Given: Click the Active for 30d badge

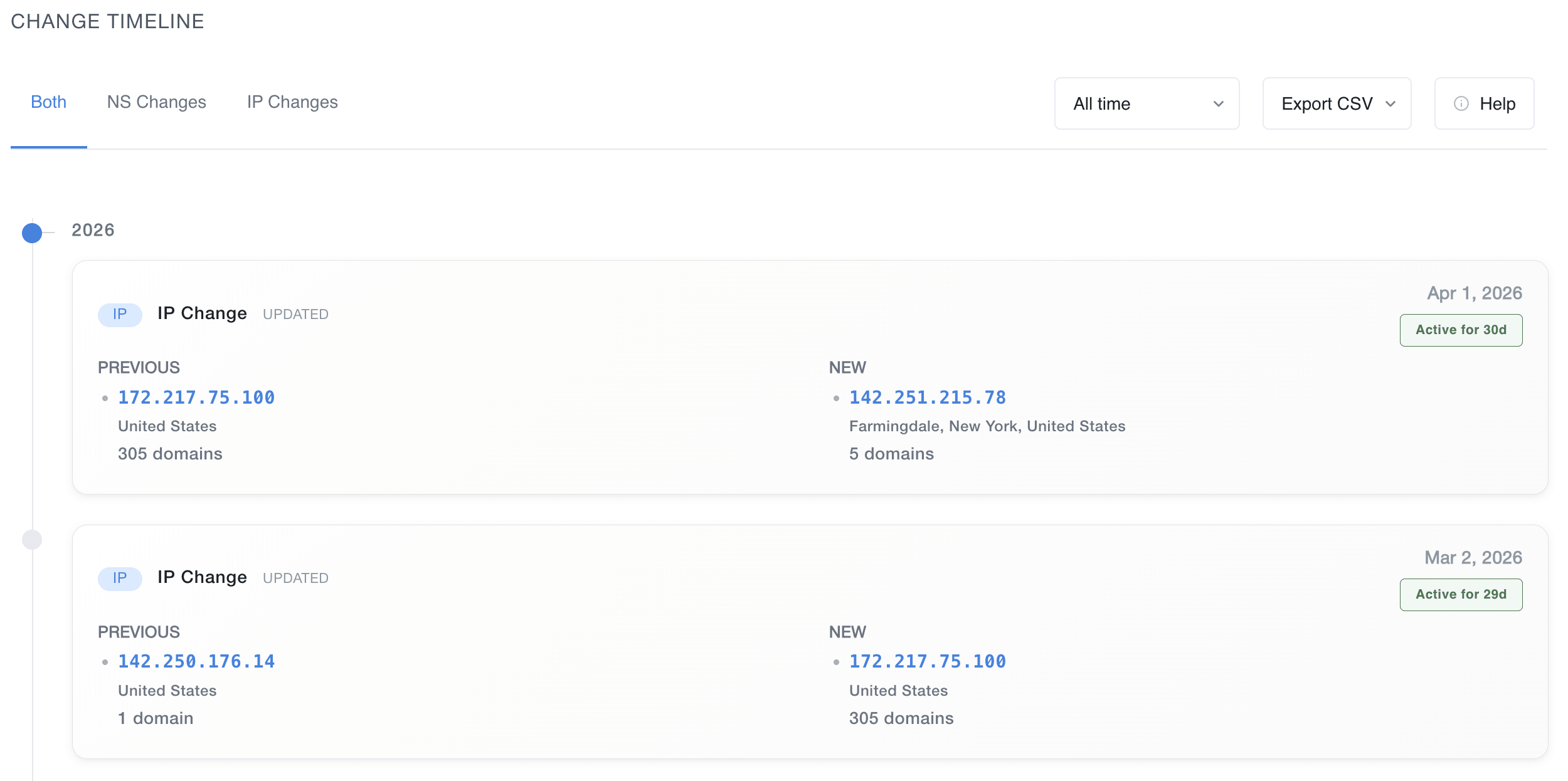Looking at the screenshot, I should 1461,330.
